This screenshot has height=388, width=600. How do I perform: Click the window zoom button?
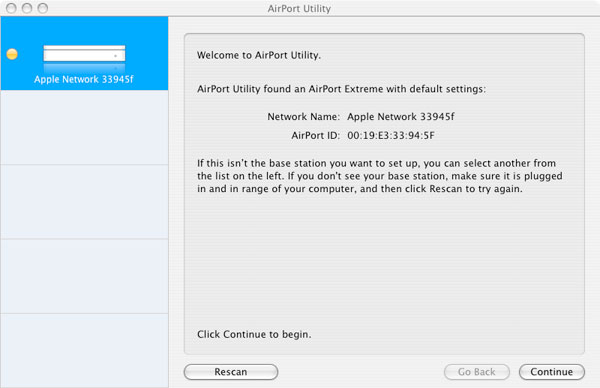pyautogui.click(x=43, y=8)
